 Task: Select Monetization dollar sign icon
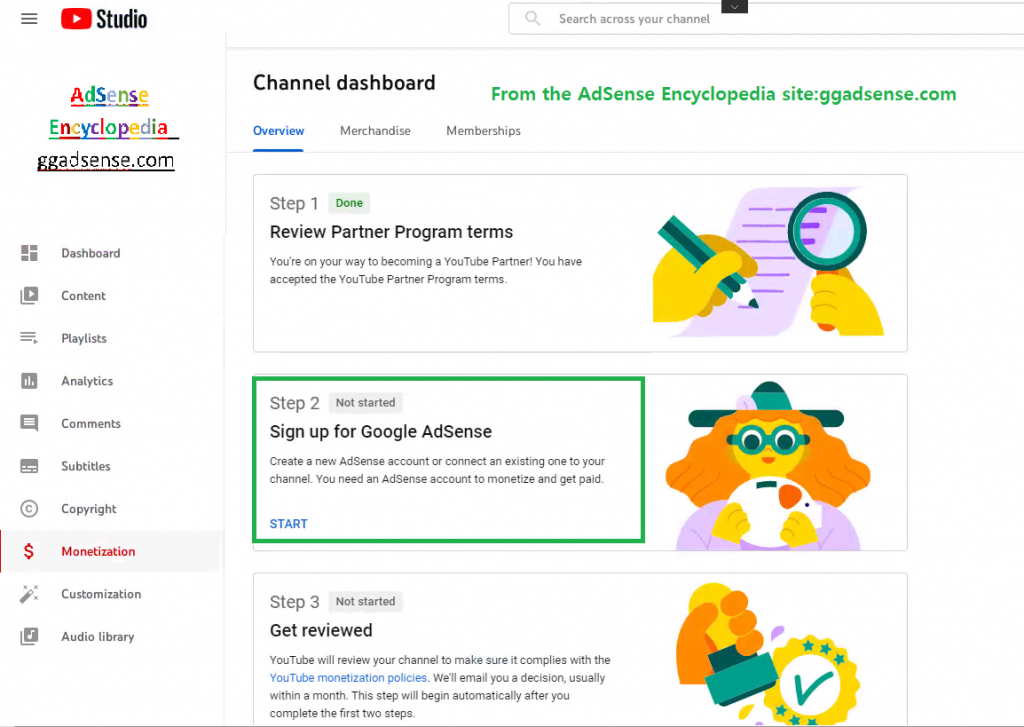29,551
